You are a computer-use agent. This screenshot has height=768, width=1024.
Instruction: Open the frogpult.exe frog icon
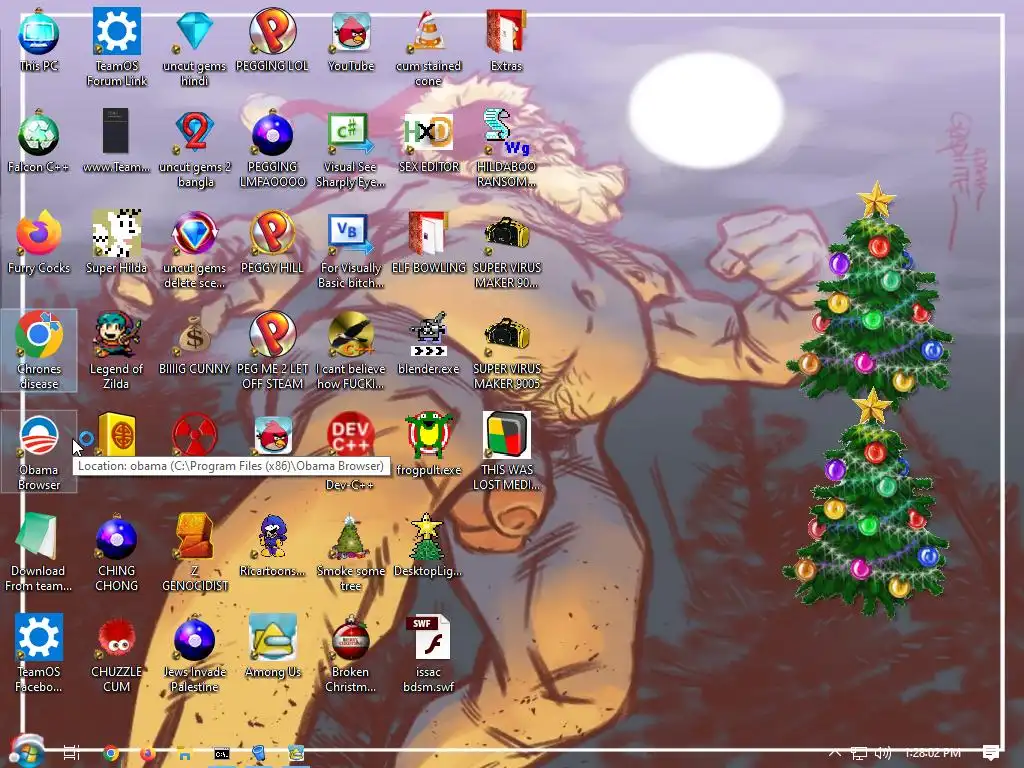click(x=428, y=444)
